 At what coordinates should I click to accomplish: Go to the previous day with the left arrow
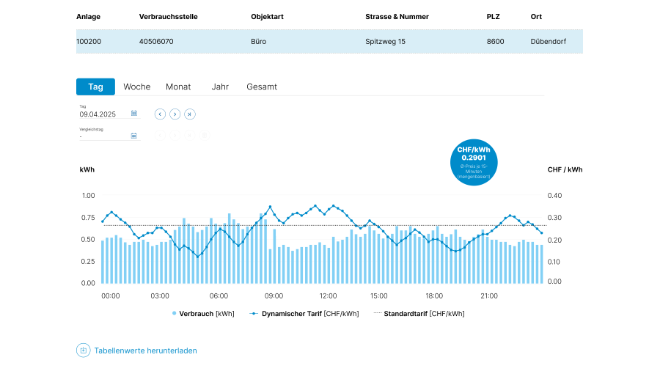pyautogui.click(x=160, y=114)
